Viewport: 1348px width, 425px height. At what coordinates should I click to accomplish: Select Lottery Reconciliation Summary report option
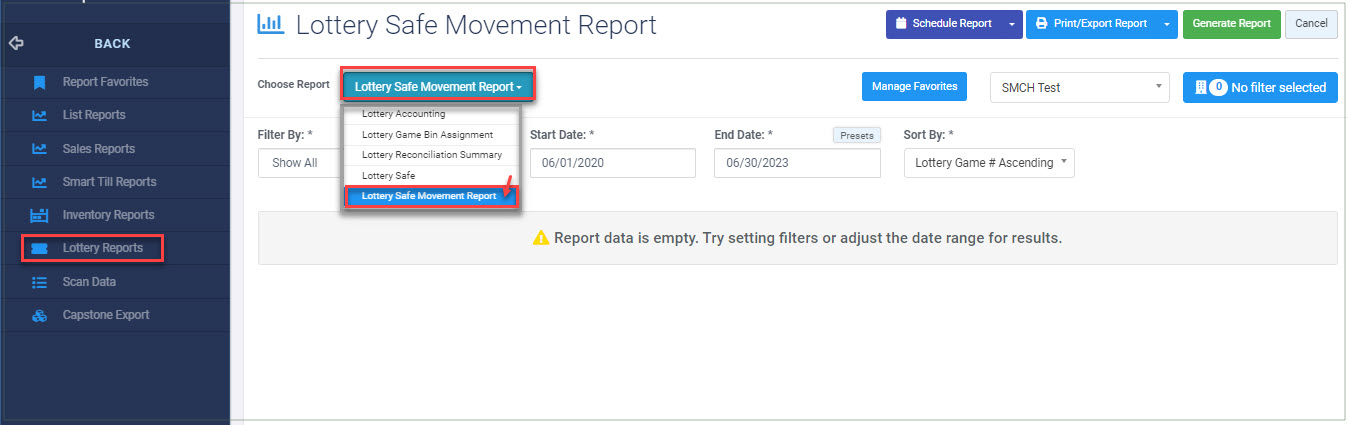pyautogui.click(x=431, y=155)
